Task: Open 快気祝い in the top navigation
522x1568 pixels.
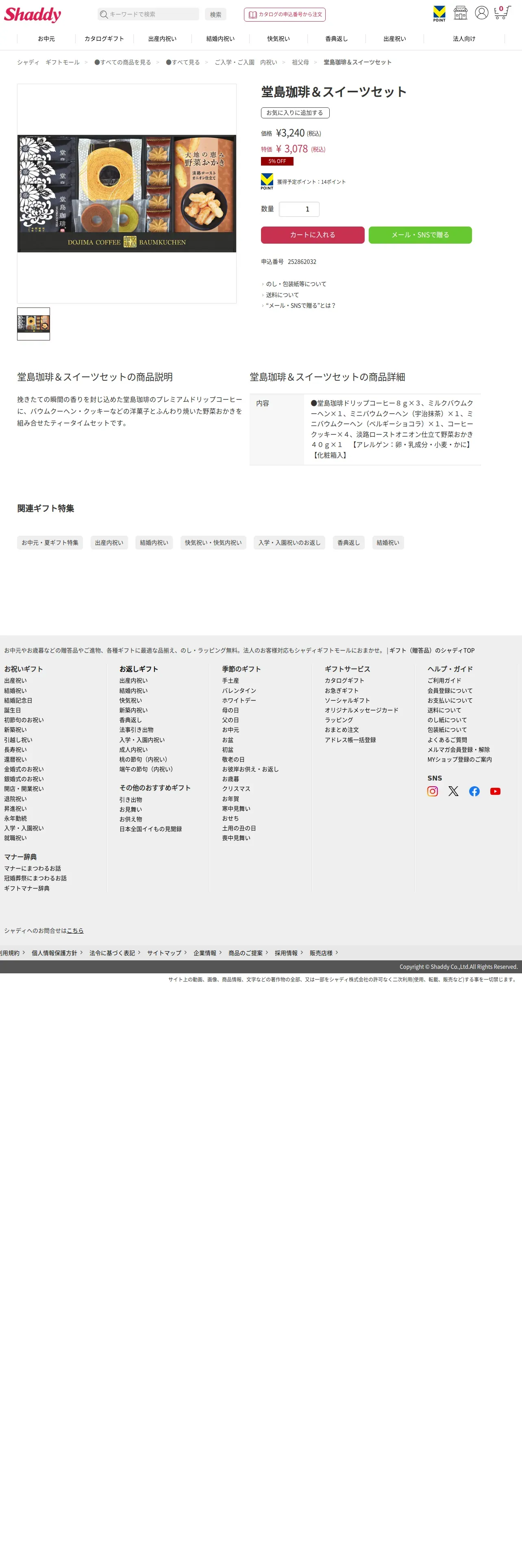Action: click(278, 39)
